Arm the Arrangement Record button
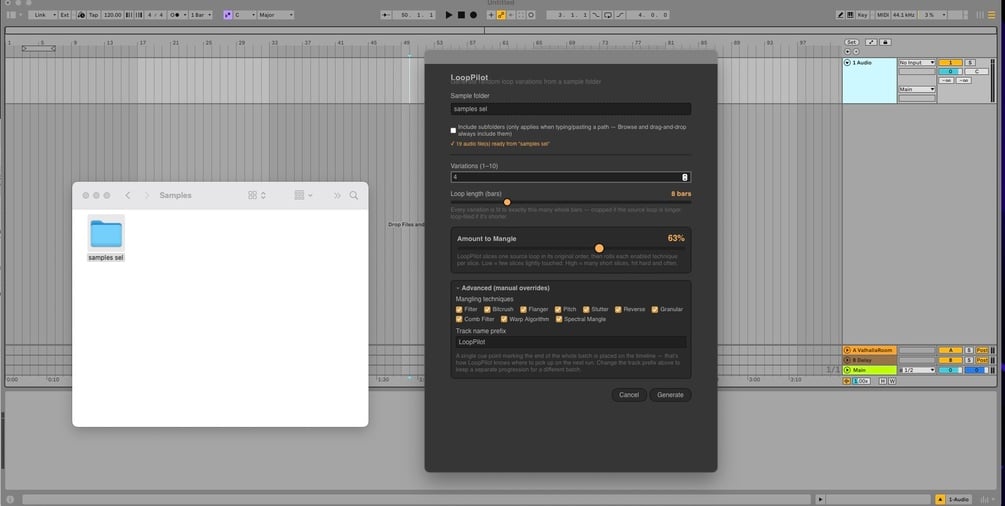The width and height of the screenshot is (1005, 506). click(x=473, y=15)
